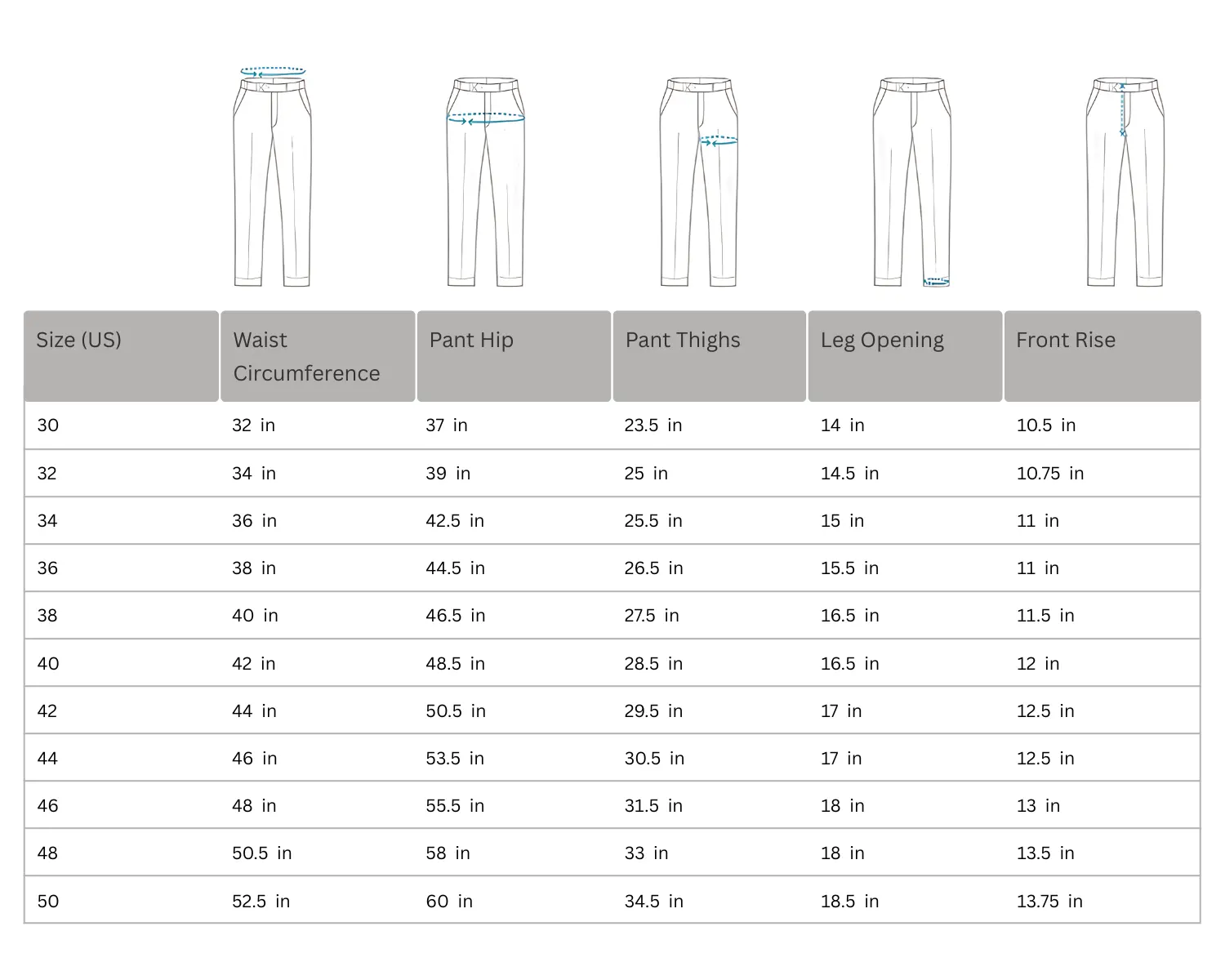Screen dimensions: 1225x980
Task: Click the waist circumference pants diagram
Action: coord(273,178)
